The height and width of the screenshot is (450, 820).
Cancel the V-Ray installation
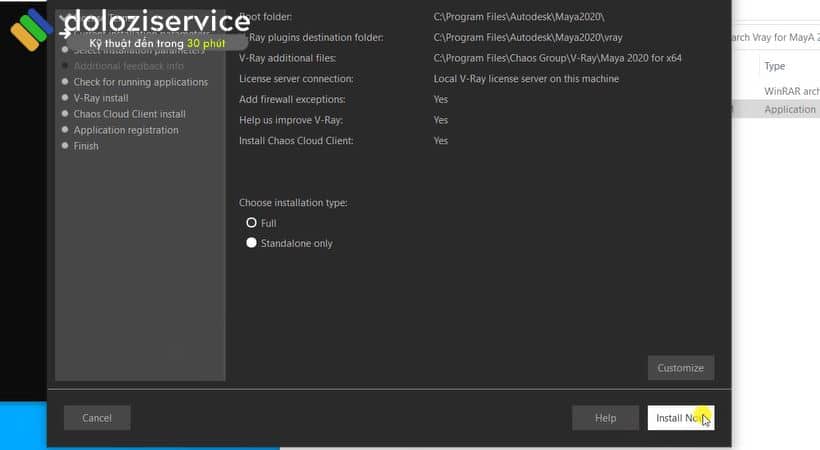click(x=97, y=418)
